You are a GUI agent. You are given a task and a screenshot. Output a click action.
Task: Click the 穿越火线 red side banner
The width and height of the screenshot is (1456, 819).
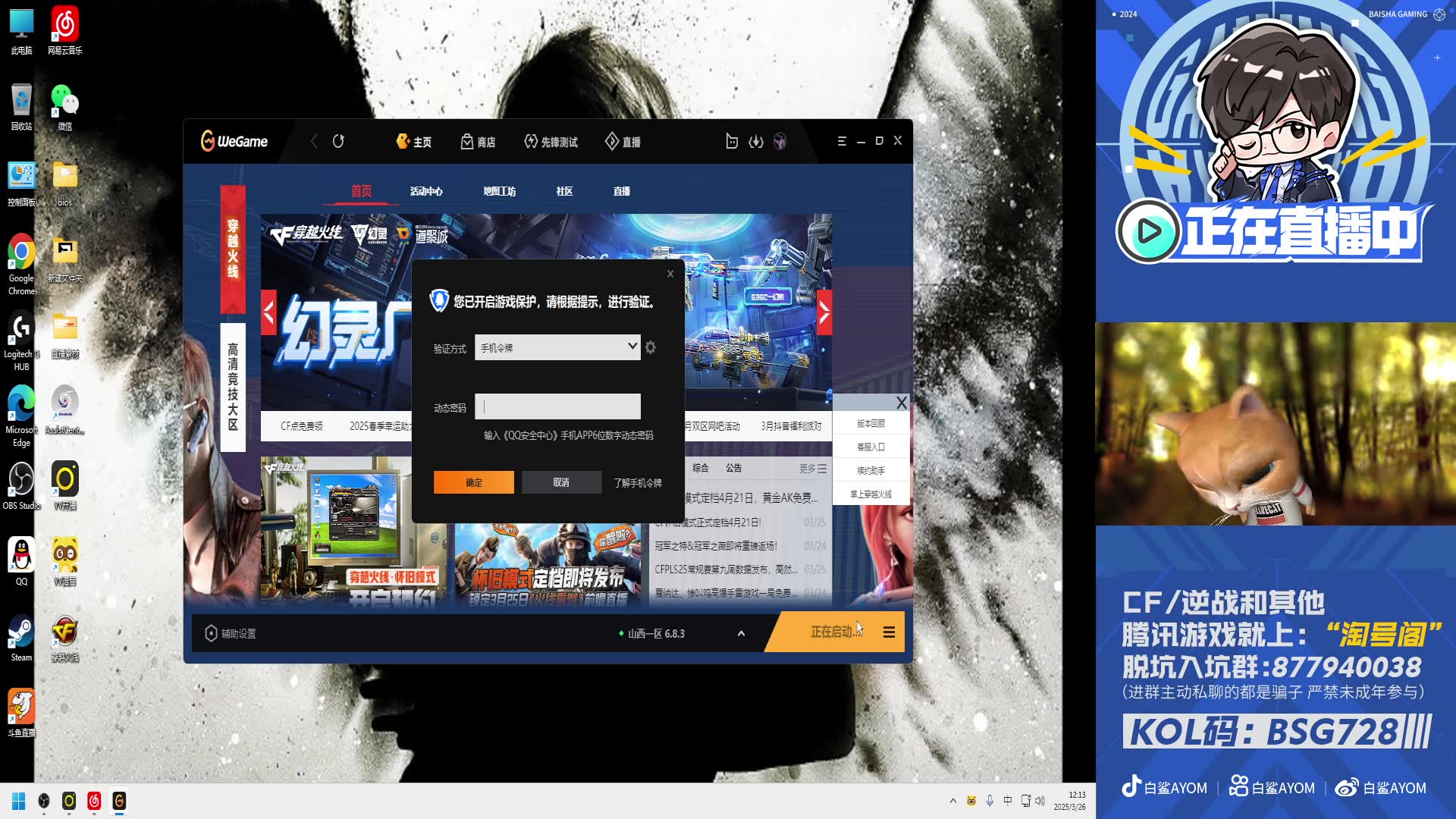pyautogui.click(x=233, y=249)
